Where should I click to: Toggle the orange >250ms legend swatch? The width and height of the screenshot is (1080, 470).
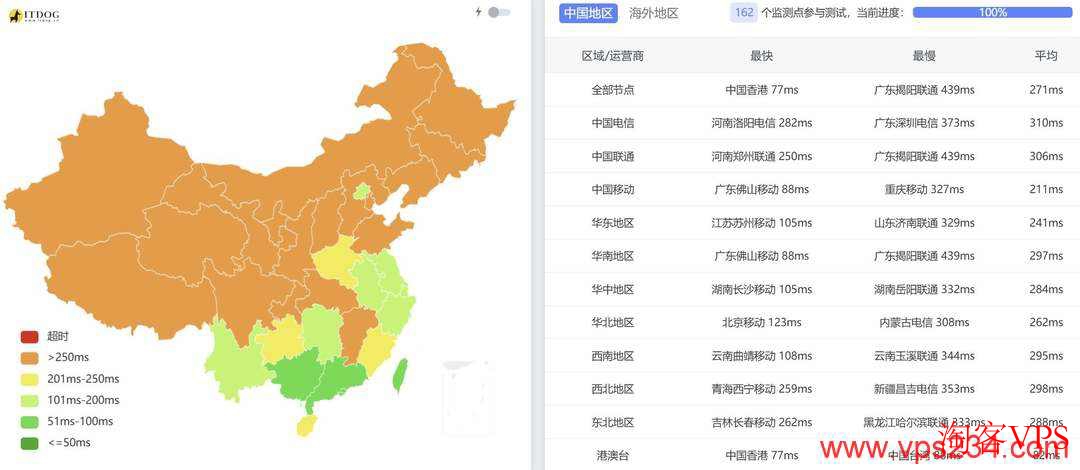coord(29,357)
